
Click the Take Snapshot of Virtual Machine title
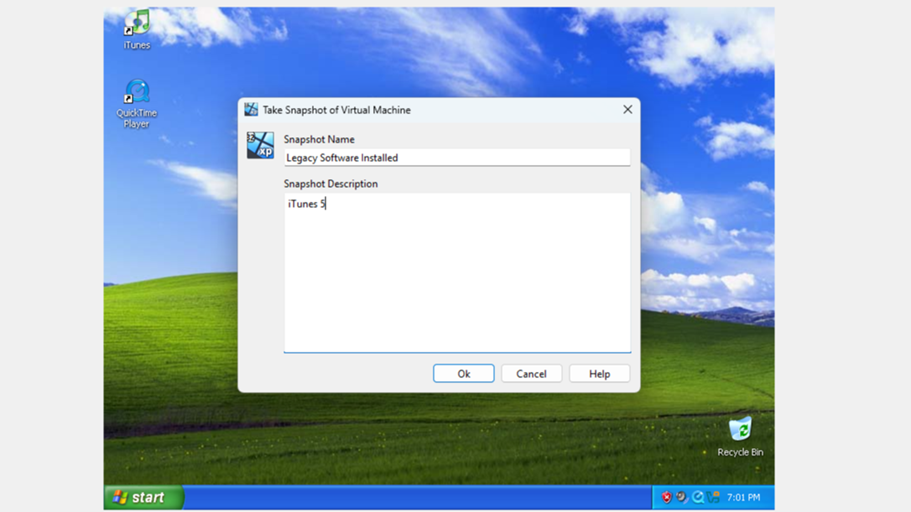pyautogui.click(x=336, y=110)
